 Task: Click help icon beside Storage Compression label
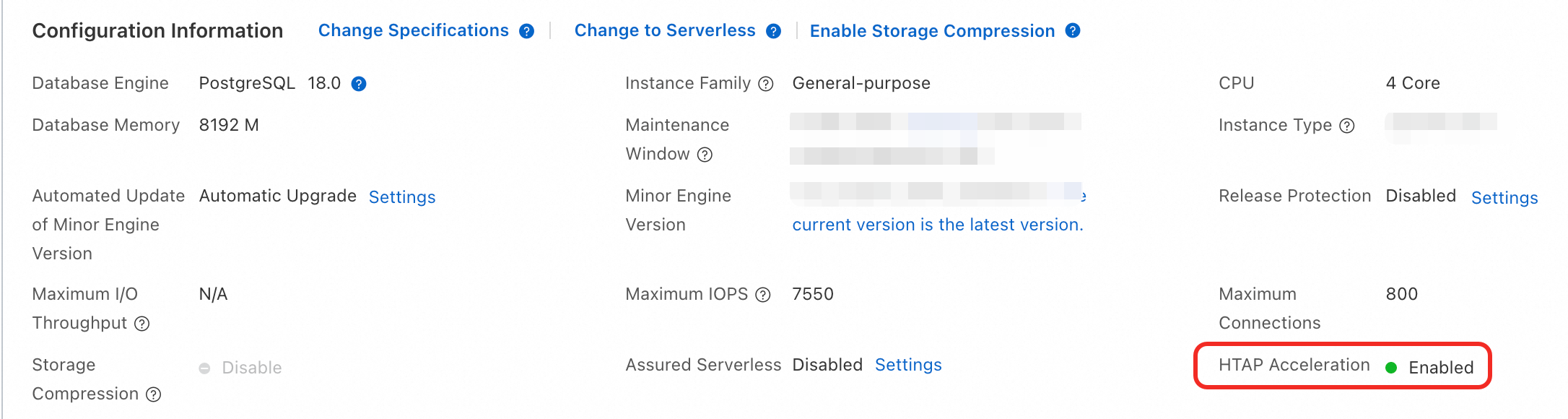pyautogui.click(x=154, y=394)
